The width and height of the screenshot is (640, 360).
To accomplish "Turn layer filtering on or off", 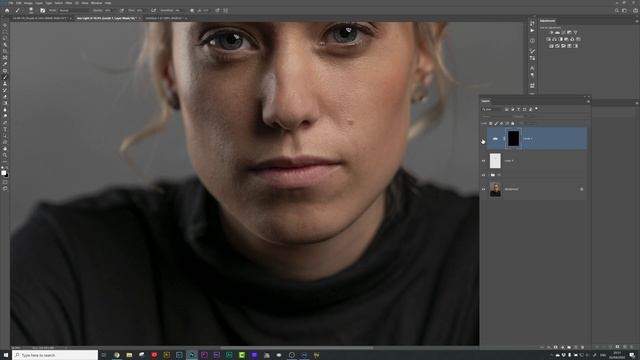I will [536, 109].
